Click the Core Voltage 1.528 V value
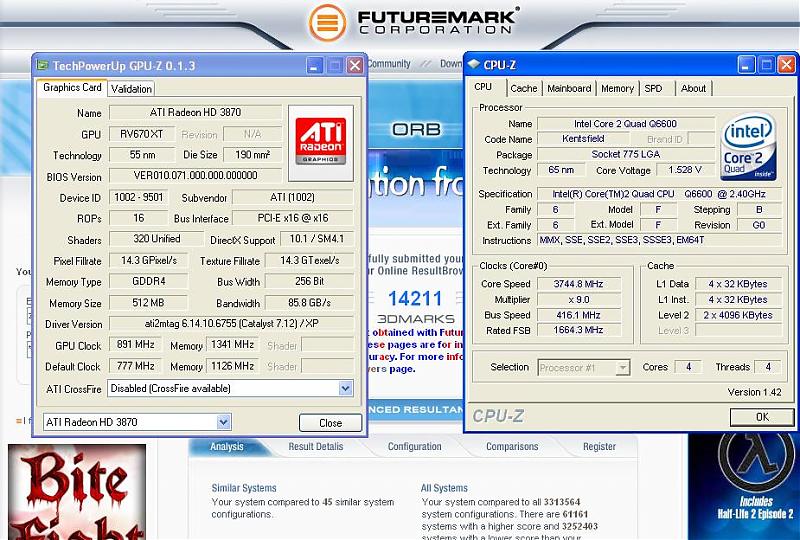This screenshot has width=800, height=540. [685, 169]
